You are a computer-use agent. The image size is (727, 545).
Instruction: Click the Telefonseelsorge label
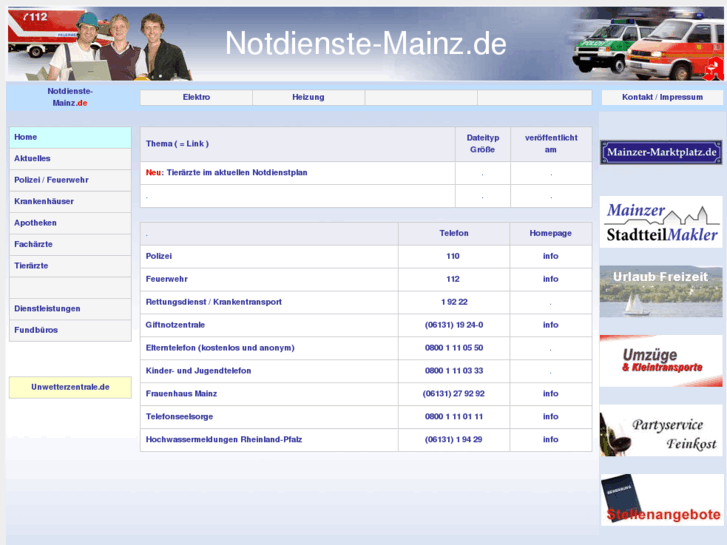click(x=179, y=417)
